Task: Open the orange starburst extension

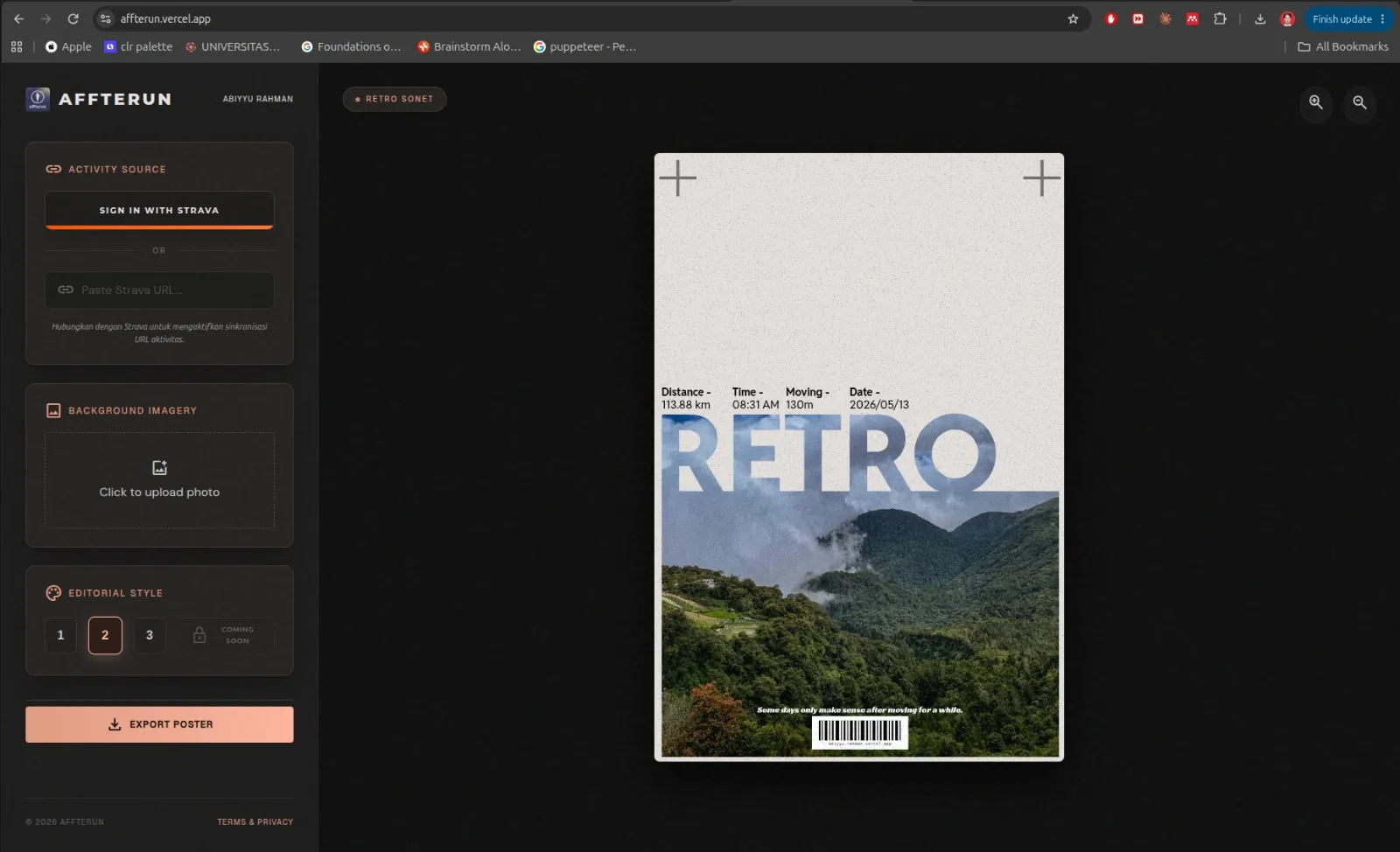Action: point(1165,18)
